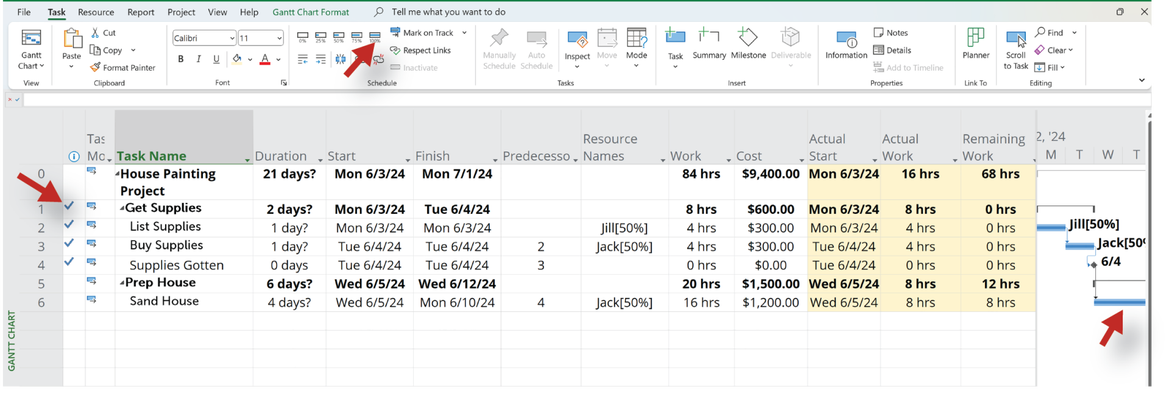Open the Font dialog launcher
Image resolution: width=1169 pixels, height=393 pixels.
tap(283, 83)
